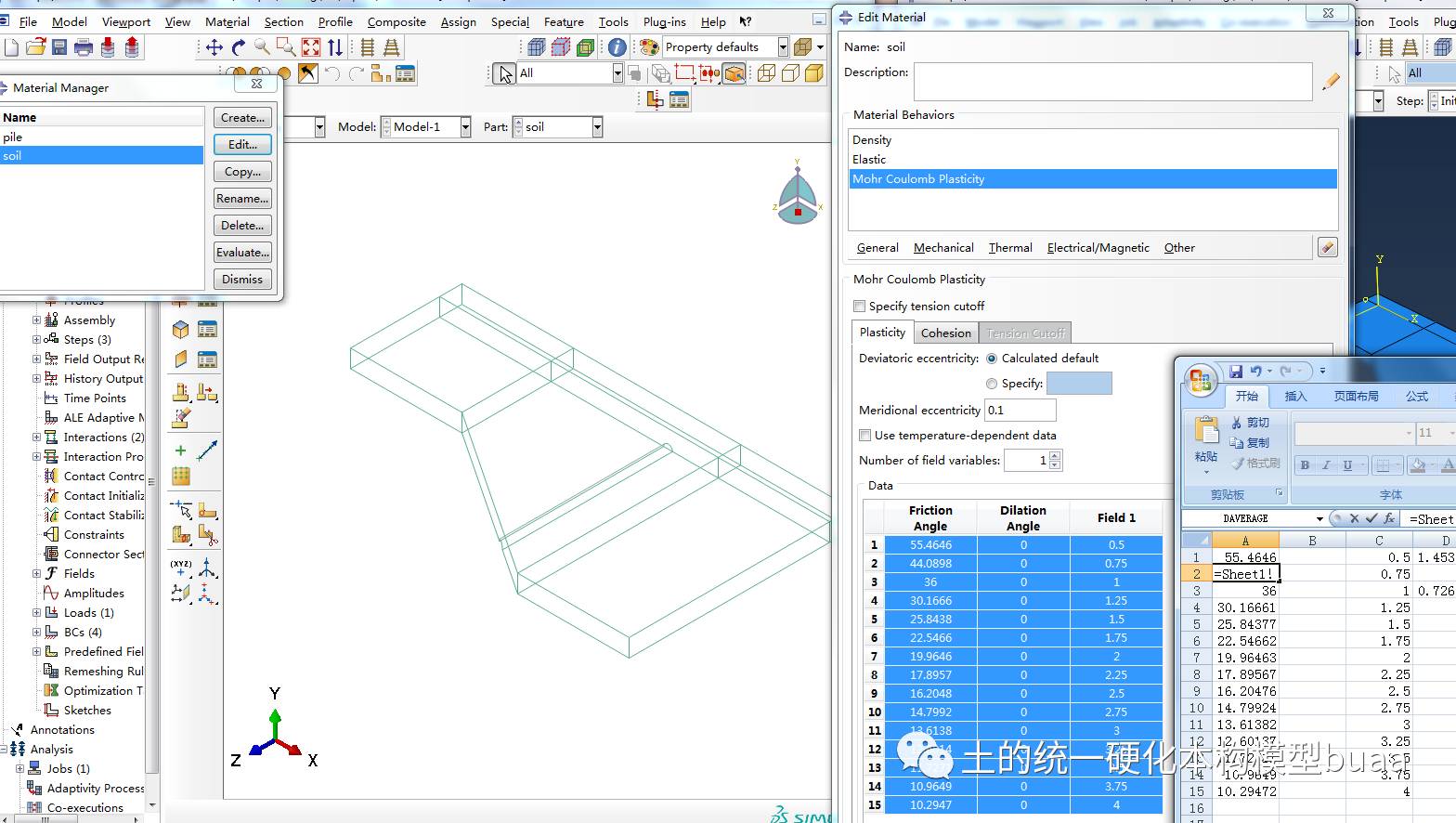This screenshot has height=823, width=1456.
Task: Expand the Assembly tree node
Action: pos(37,320)
